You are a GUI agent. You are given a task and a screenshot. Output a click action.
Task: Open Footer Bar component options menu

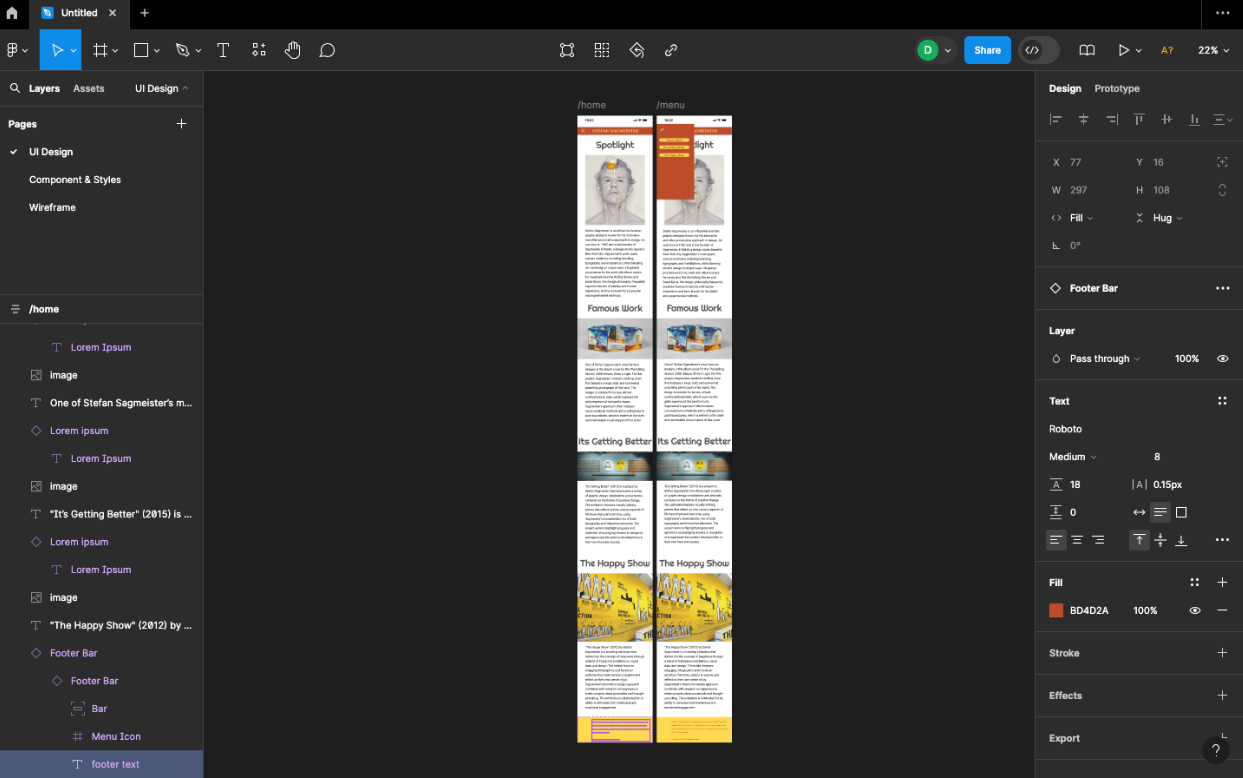(1222, 288)
